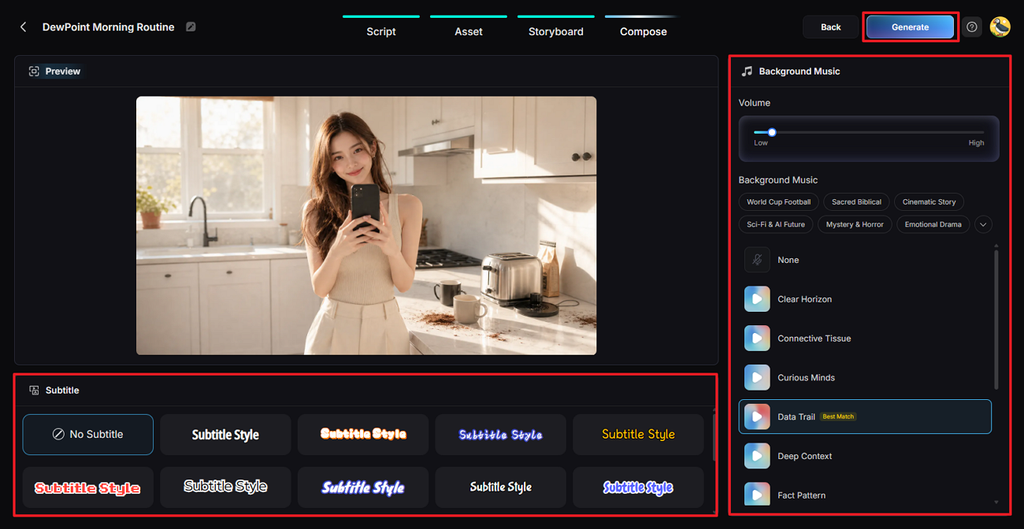
Task: Click the Generate button
Action: coord(910,27)
